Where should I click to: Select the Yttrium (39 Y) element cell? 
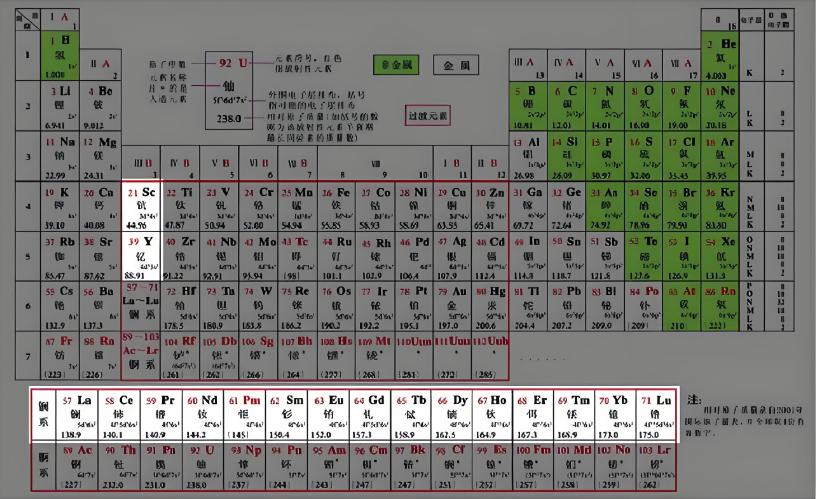[141, 258]
